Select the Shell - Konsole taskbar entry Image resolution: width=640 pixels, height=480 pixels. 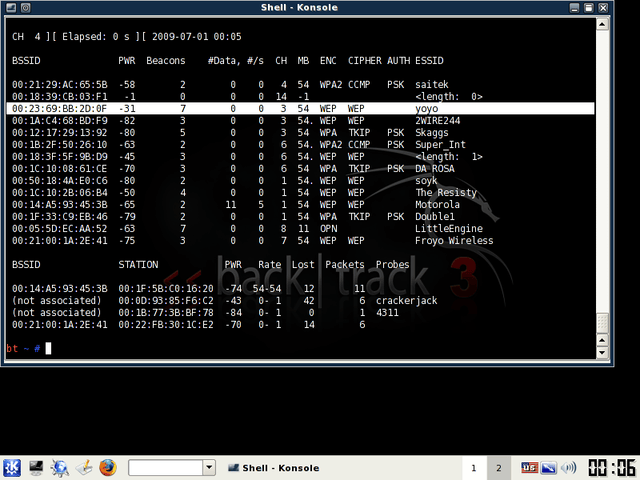274,468
